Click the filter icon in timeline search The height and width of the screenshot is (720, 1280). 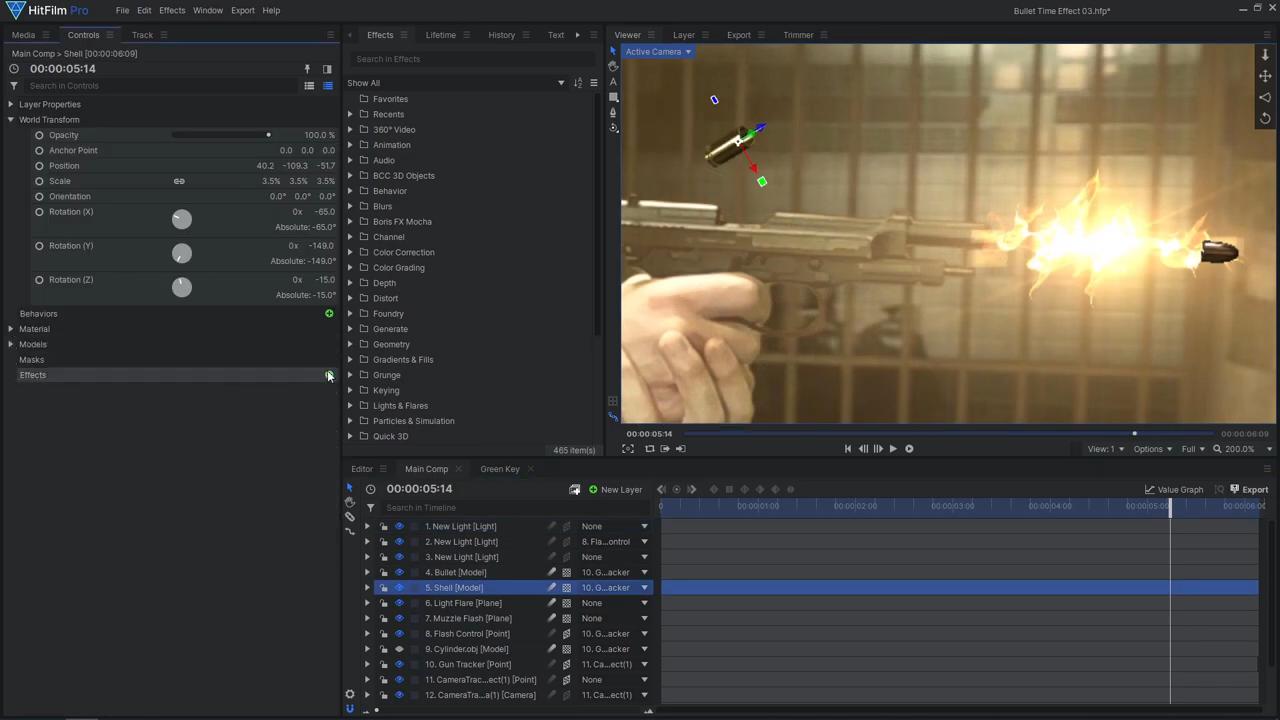pos(370,508)
